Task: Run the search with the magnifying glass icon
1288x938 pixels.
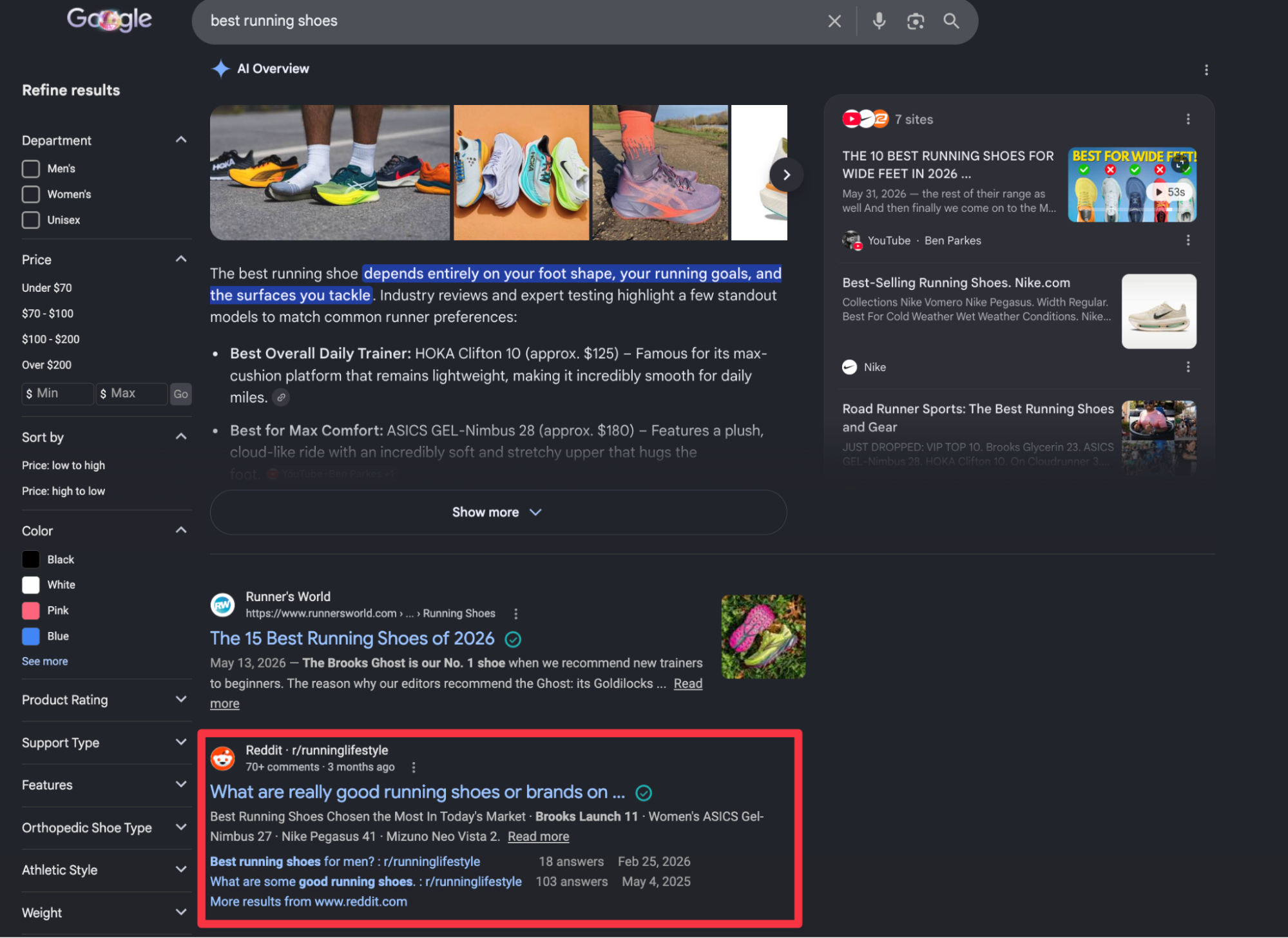Action: click(x=951, y=21)
